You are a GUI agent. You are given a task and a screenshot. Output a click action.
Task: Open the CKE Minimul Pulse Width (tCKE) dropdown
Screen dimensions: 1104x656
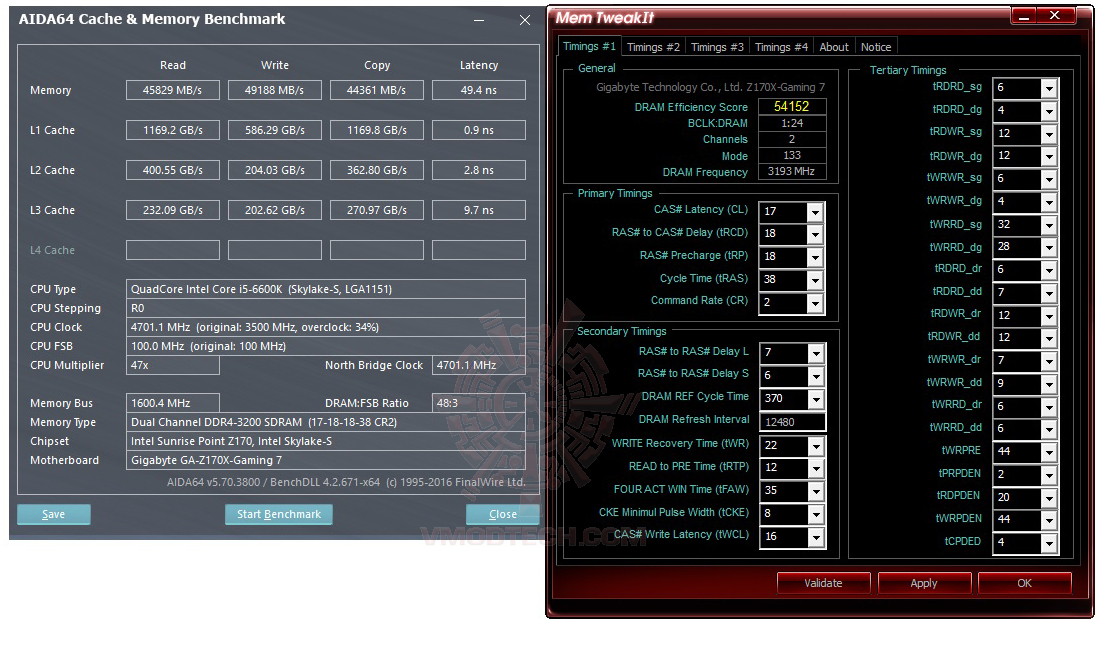[x=815, y=515]
